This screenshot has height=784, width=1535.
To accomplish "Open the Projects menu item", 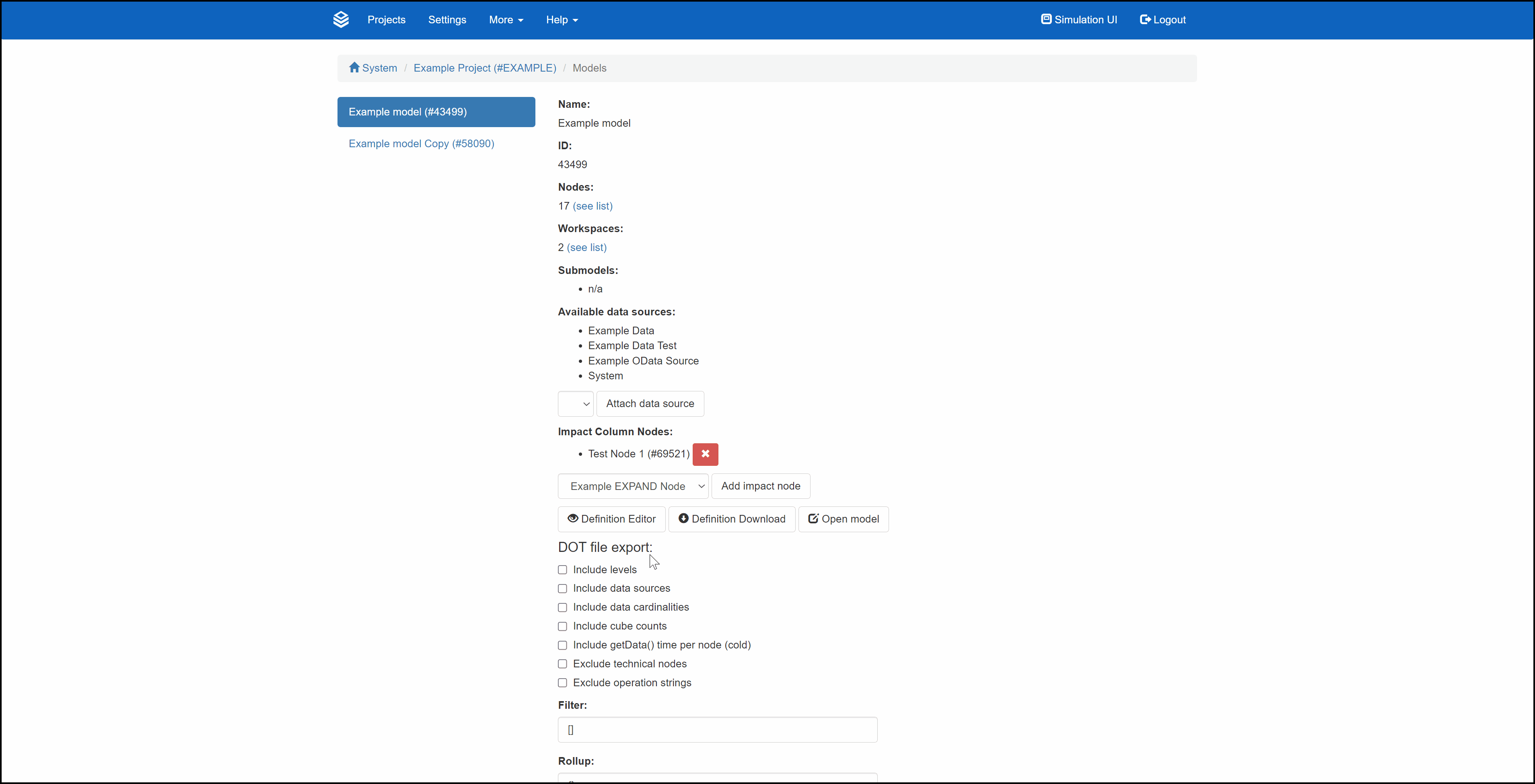I will click(x=386, y=20).
